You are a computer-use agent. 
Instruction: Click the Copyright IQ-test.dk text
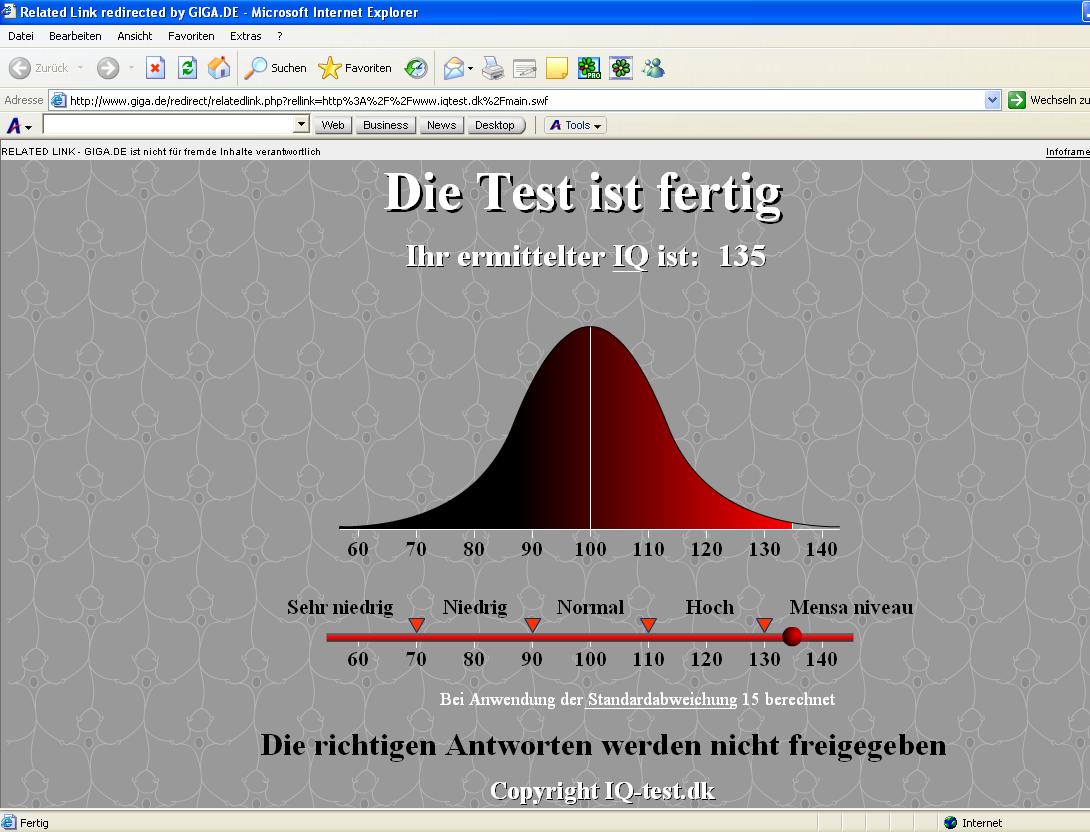coord(603,791)
